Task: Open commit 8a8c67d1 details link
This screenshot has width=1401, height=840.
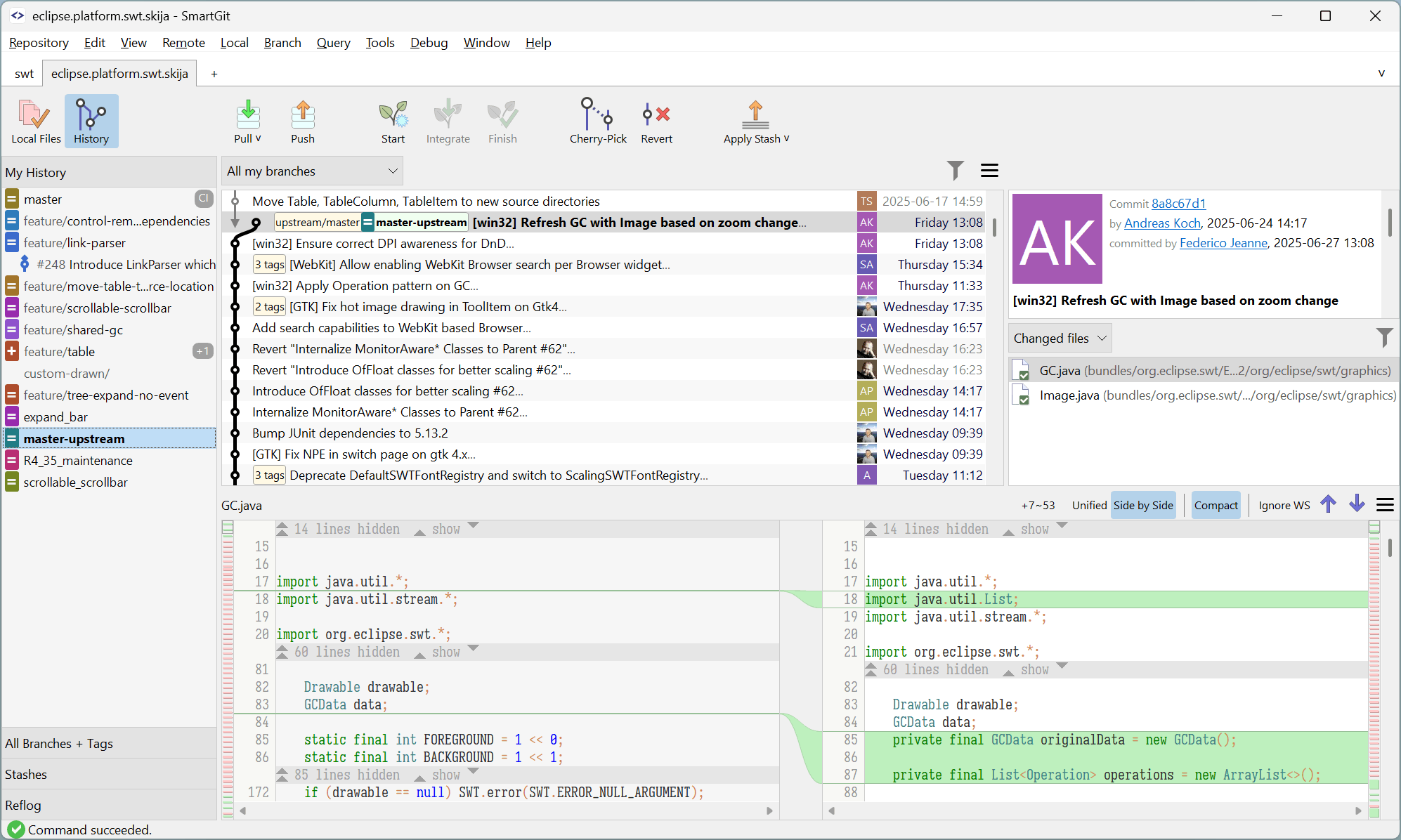Action: (x=1178, y=204)
